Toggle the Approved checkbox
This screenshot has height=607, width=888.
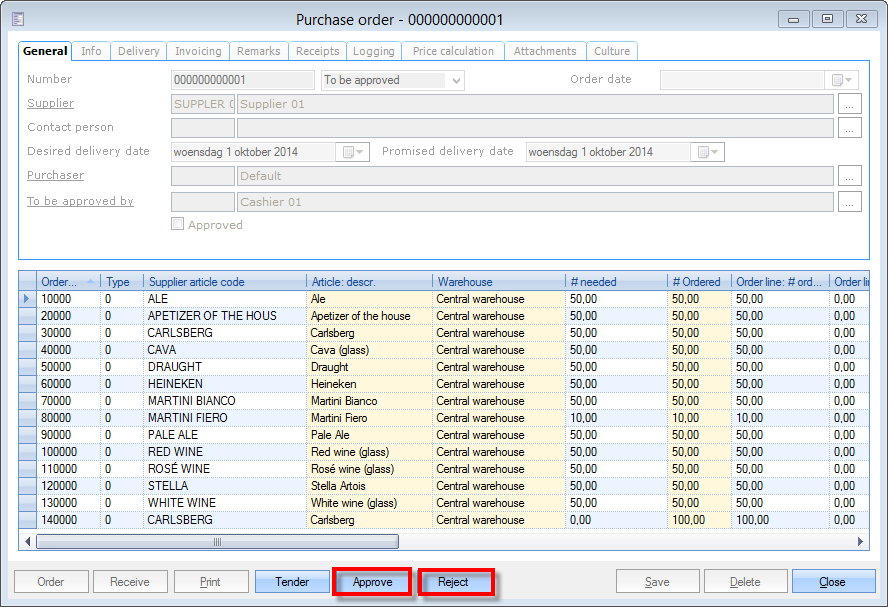(x=178, y=225)
